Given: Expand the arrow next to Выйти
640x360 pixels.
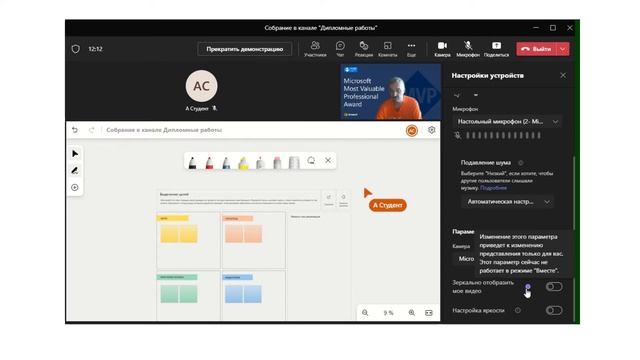Looking at the screenshot, I should coord(562,49).
